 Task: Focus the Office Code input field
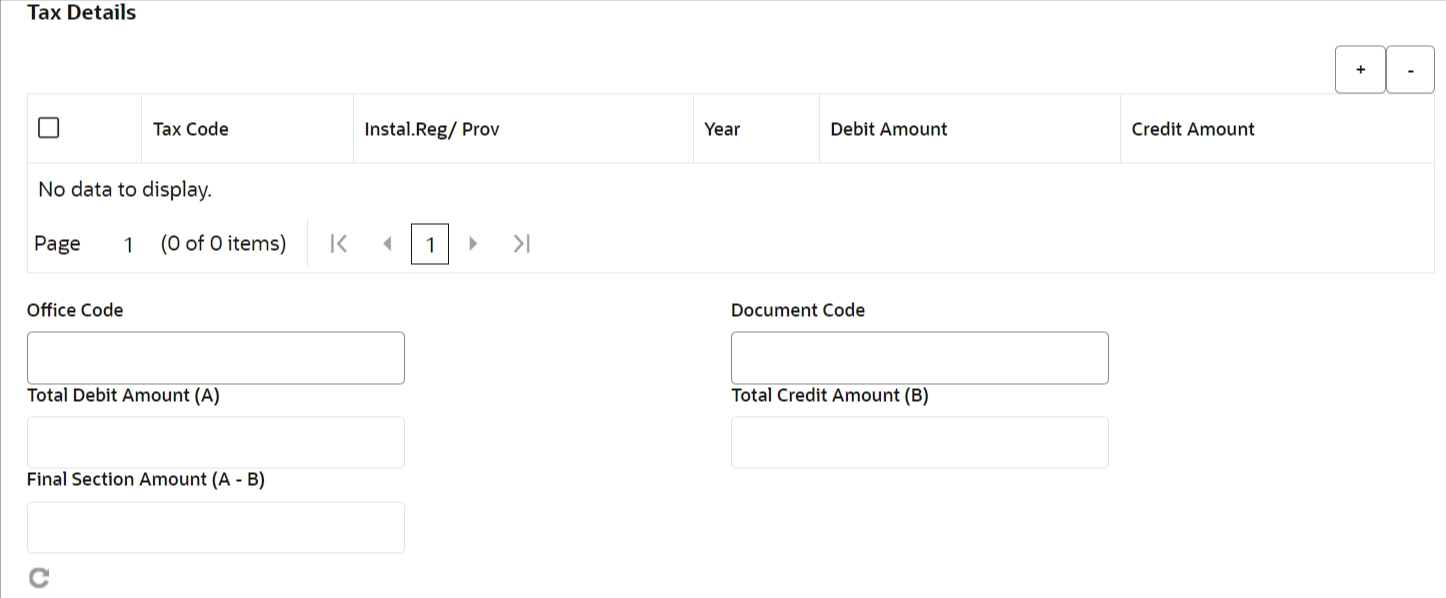(x=216, y=358)
